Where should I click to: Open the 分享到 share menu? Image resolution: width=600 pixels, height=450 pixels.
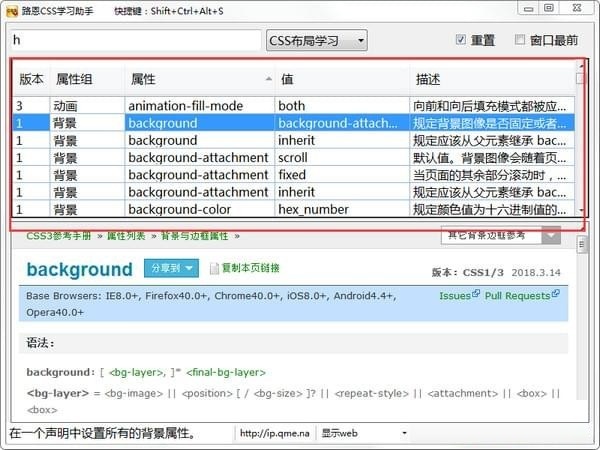[171, 268]
